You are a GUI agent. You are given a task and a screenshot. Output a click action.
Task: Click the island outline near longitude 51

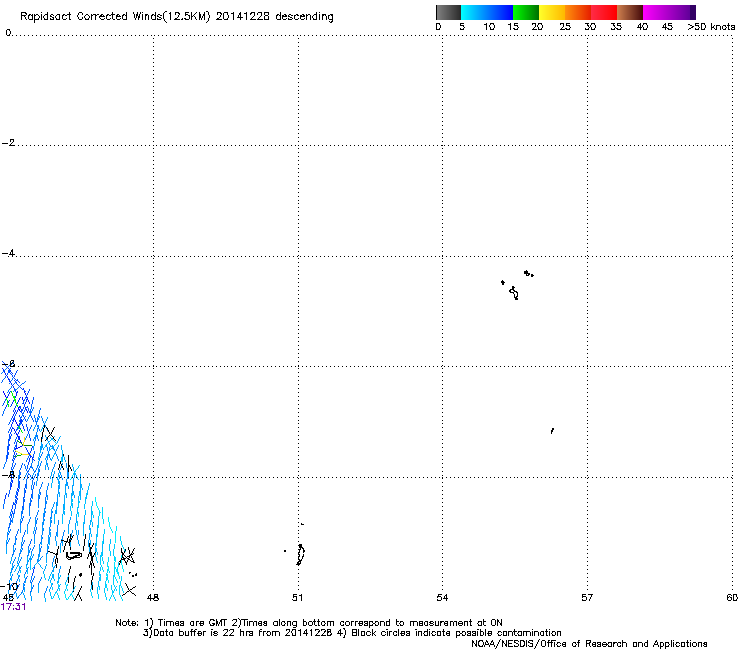pos(301,554)
